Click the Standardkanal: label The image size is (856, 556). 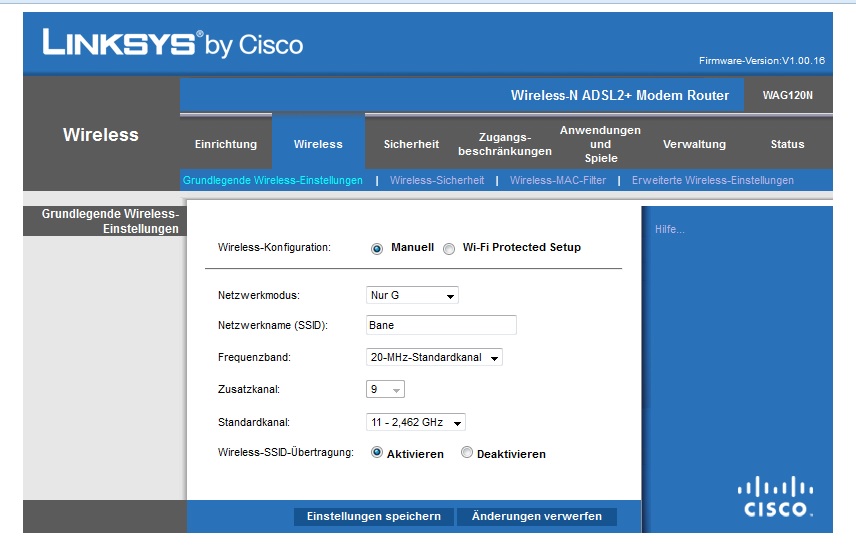[253, 422]
